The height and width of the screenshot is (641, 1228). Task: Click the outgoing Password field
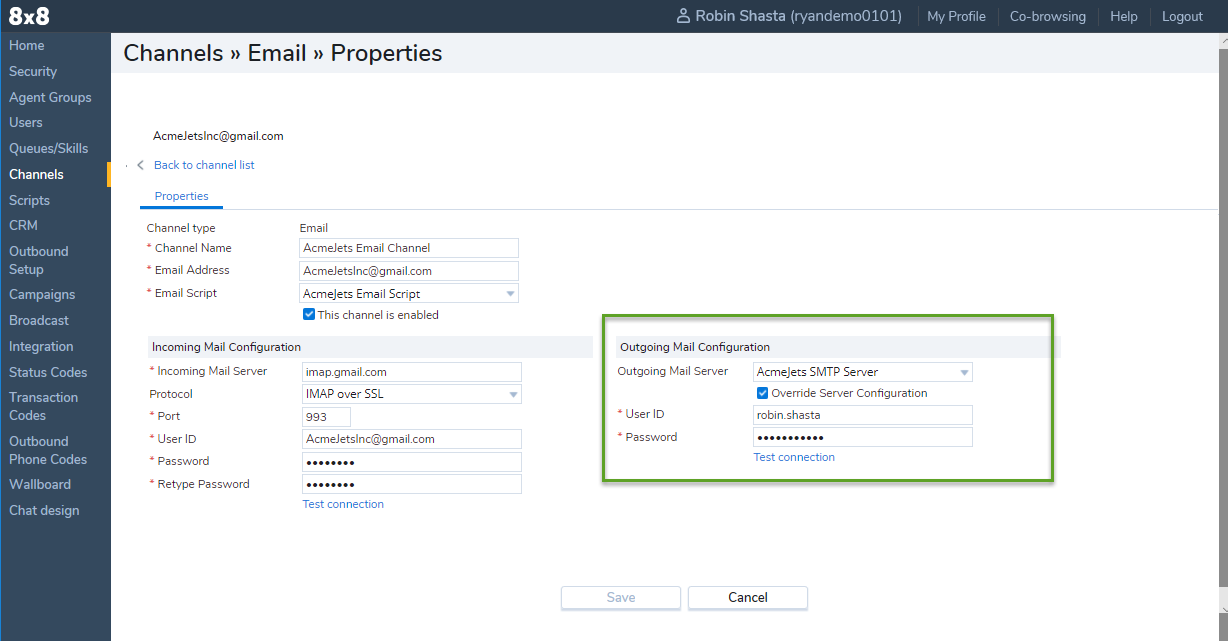pos(863,437)
